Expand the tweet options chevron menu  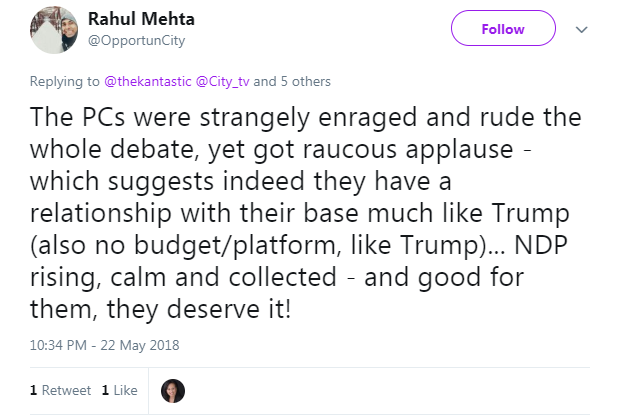click(x=582, y=30)
